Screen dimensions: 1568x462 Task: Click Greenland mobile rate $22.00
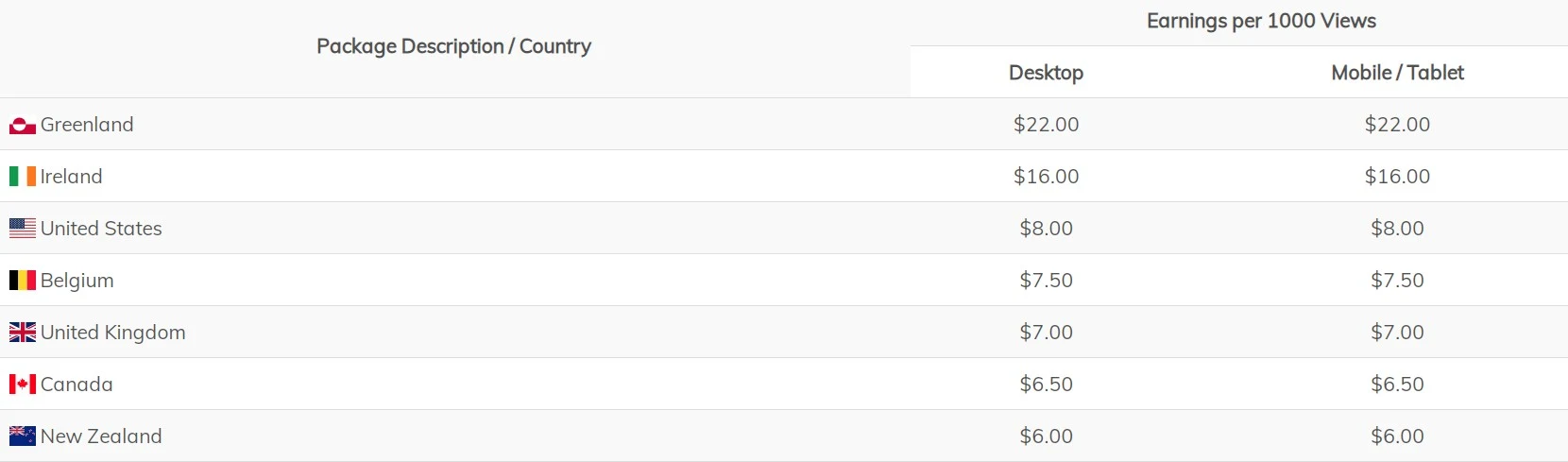[1397, 125]
